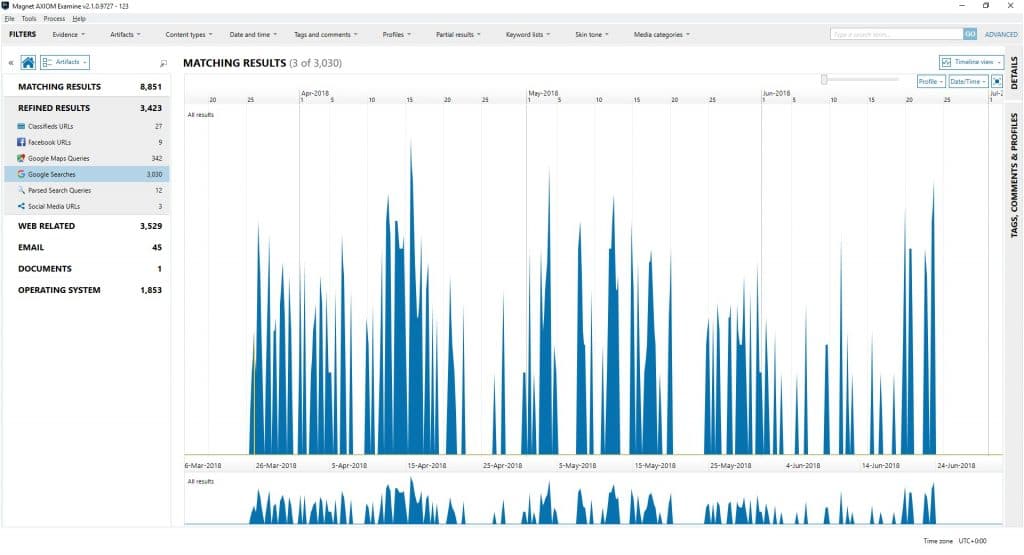Viewport: 1024px width, 555px height.
Task: Click the 'Classifieds URLs' label
Action: (50, 126)
